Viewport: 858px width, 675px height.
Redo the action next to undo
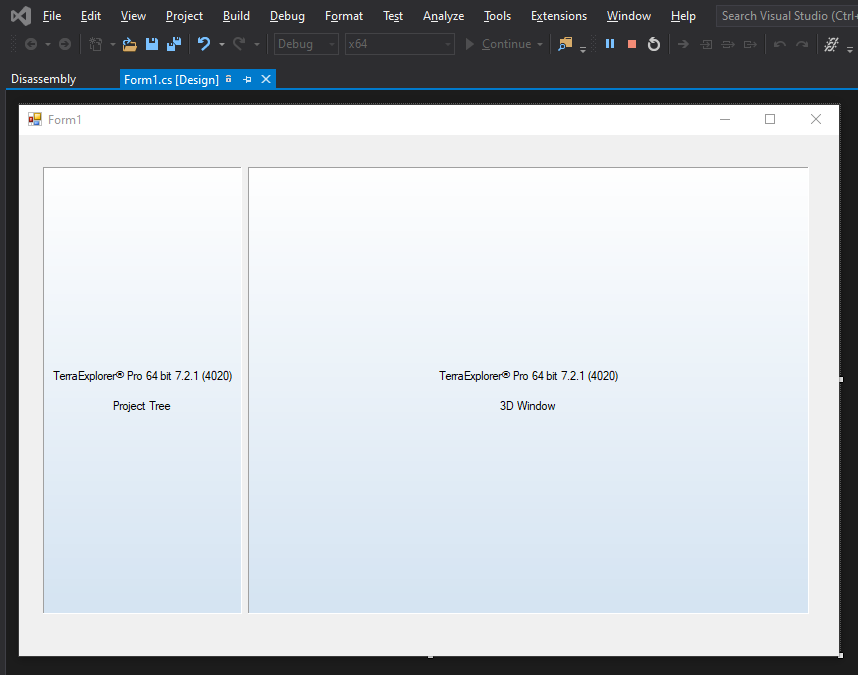click(x=239, y=44)
